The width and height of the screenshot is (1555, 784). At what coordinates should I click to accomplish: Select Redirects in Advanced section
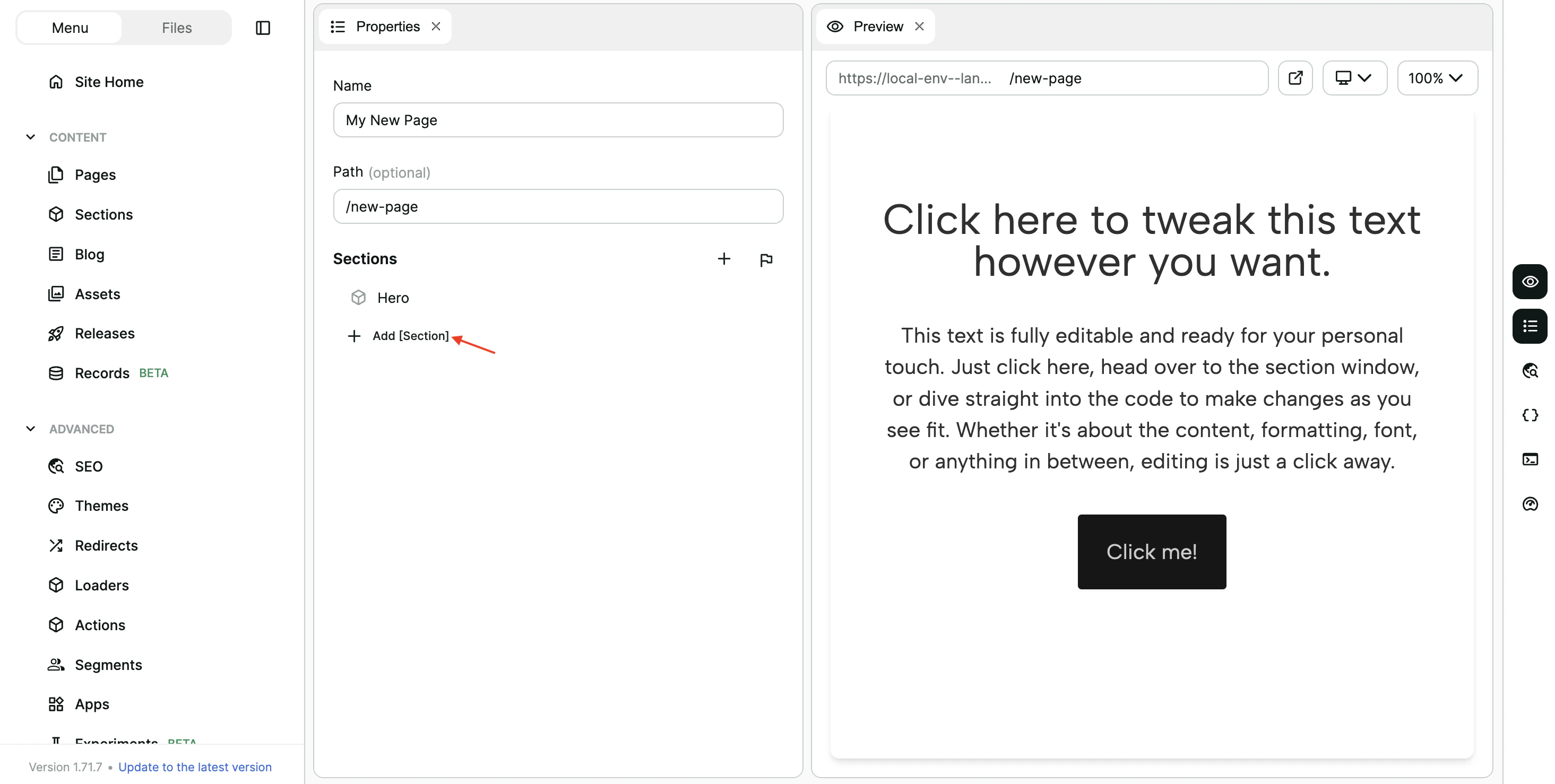click(x=106, y=545)
